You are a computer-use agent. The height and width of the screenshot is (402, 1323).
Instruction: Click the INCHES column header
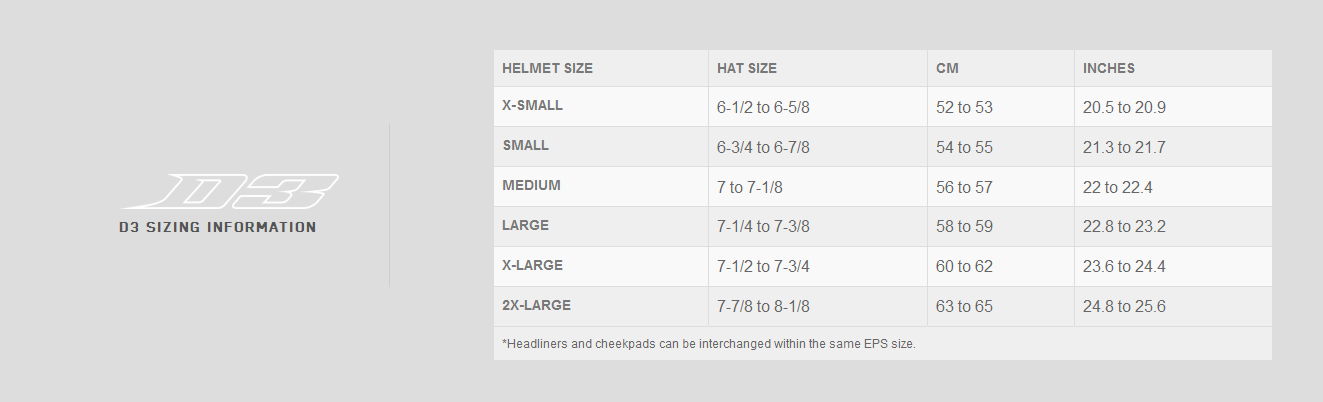(x=1109, y=69)
